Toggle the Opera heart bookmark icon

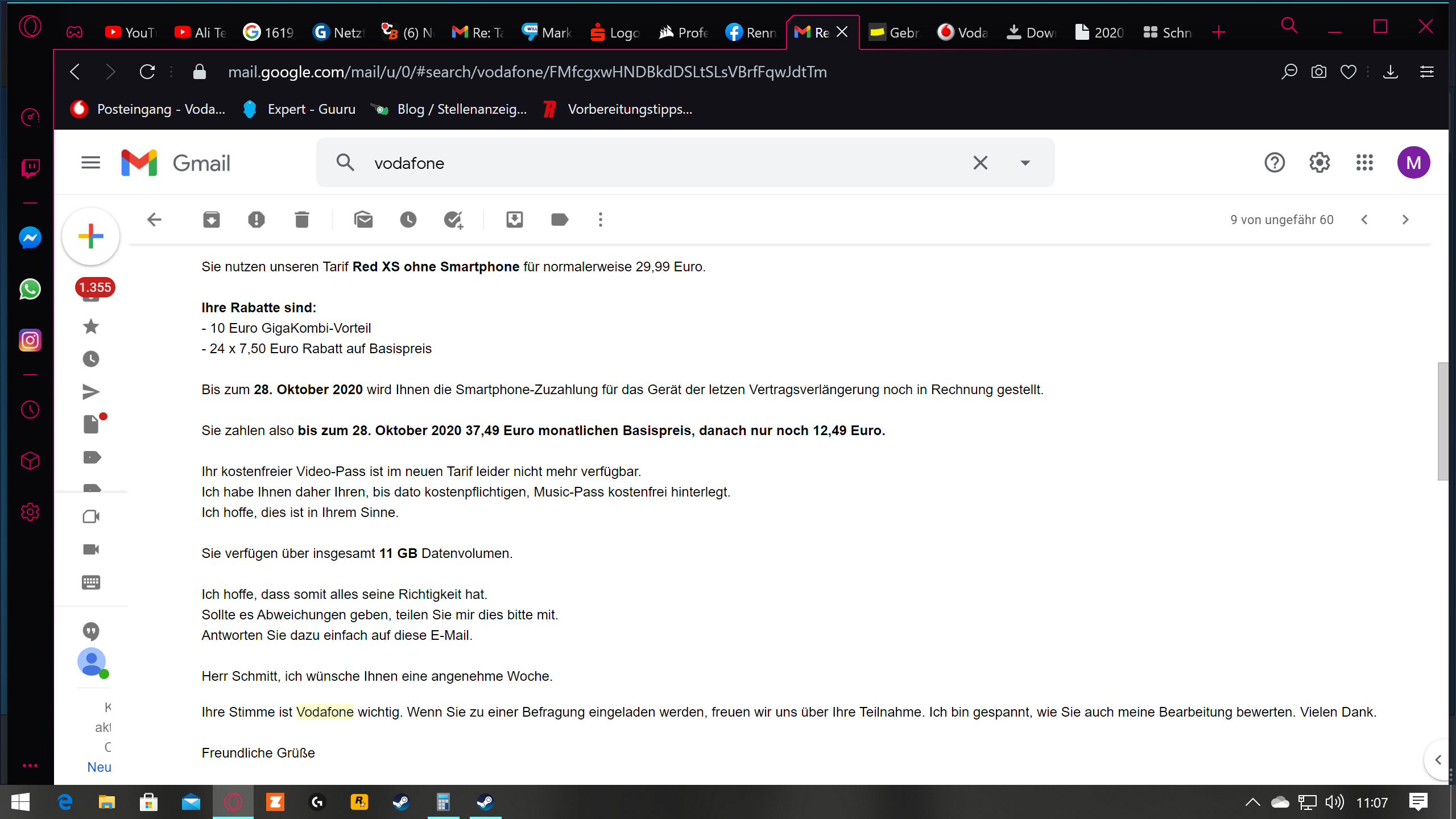[1348, 72]
